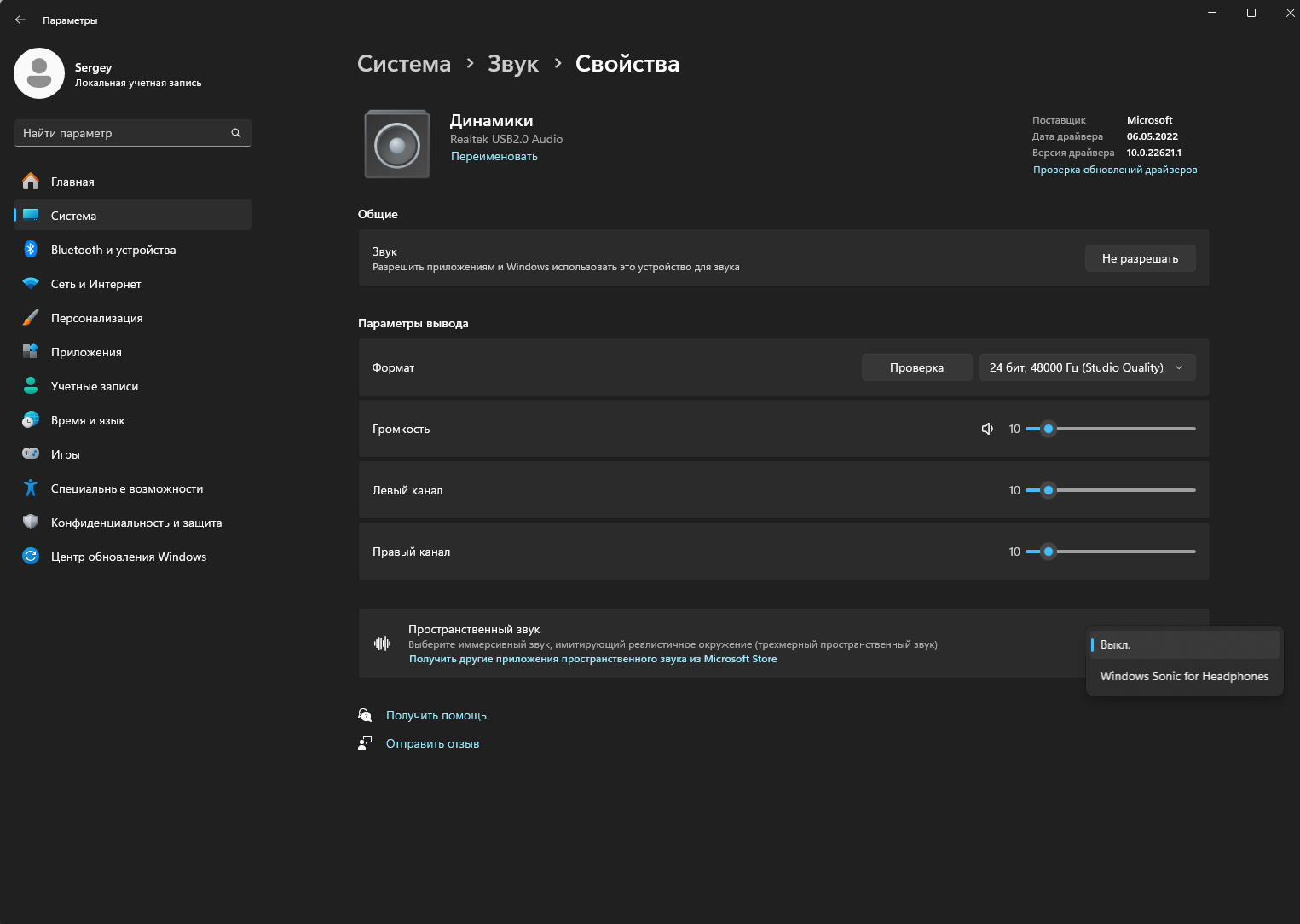Open Bluetooth и устройства section

coord(113,250)
